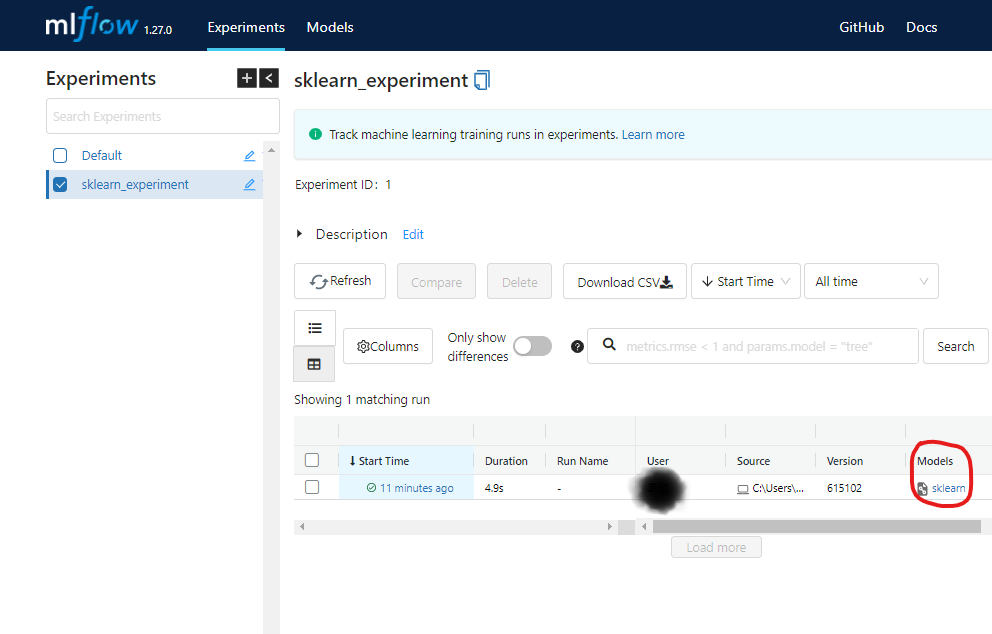The width and height of the screenshot is (992, 634).
Task: Copy the experiment name with clipboard icon
Action: coord(482,80)
